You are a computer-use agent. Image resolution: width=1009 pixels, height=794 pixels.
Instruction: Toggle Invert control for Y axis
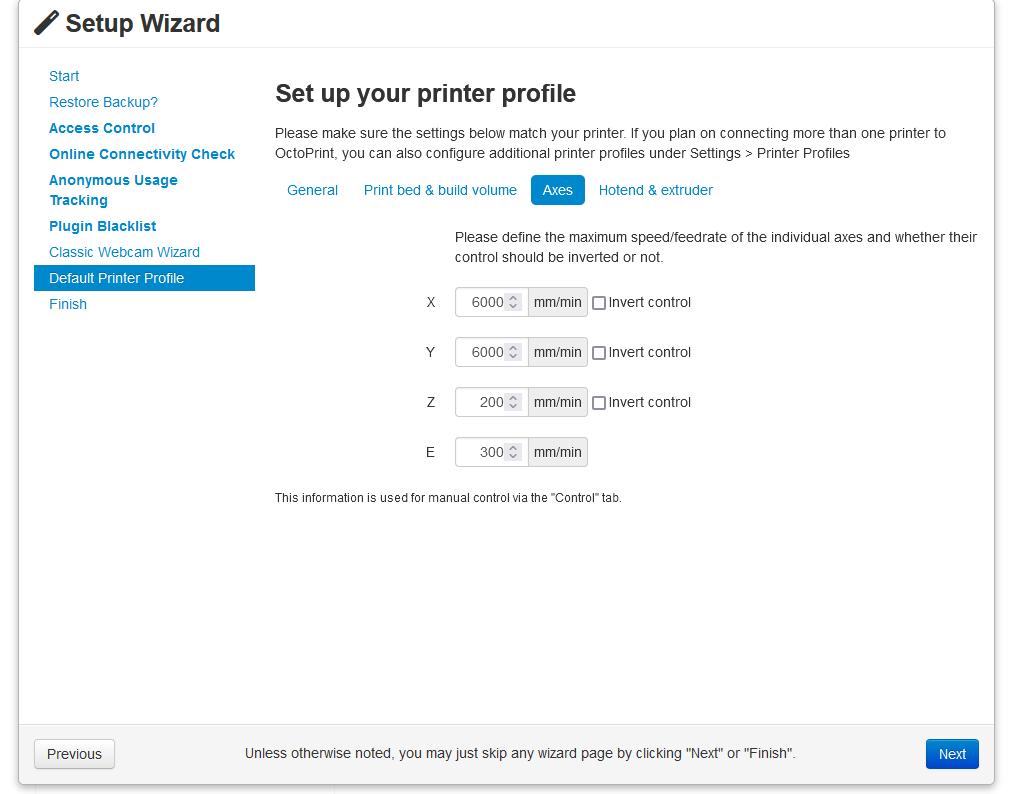tap(599, 353)
